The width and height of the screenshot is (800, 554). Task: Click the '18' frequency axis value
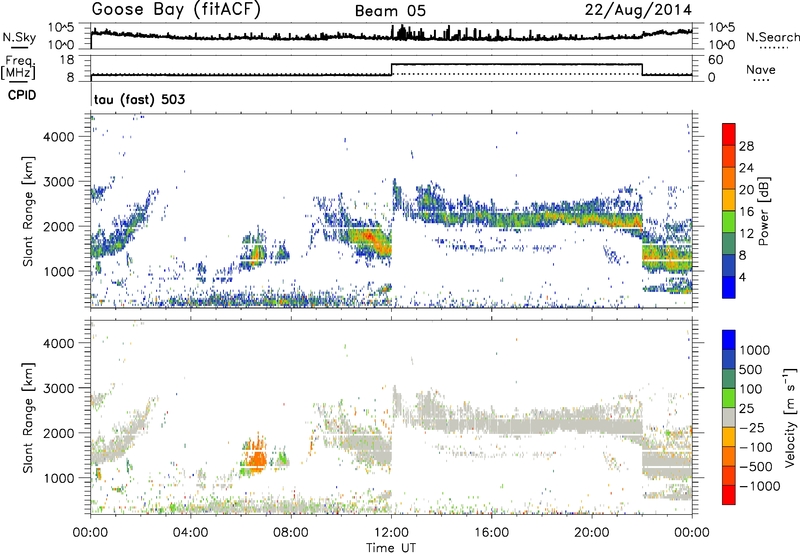coord(67,60)
